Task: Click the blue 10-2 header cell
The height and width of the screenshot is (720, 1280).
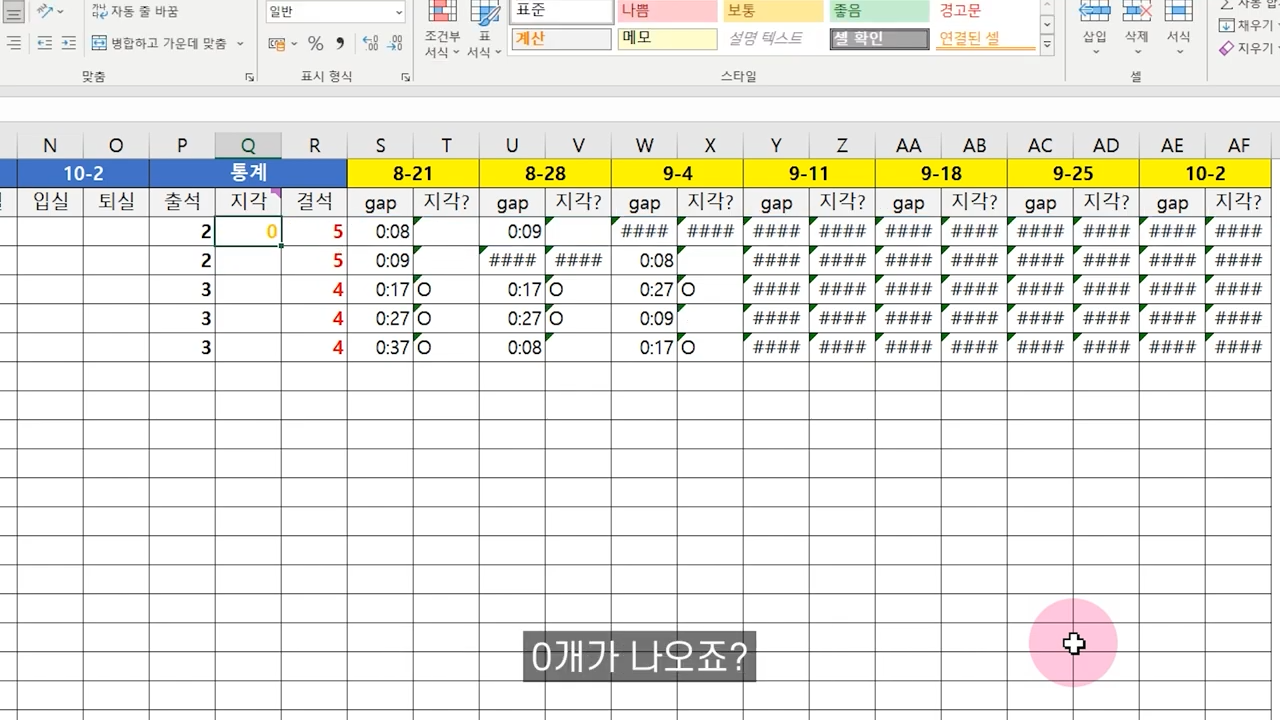Action: tap(83, 173)
